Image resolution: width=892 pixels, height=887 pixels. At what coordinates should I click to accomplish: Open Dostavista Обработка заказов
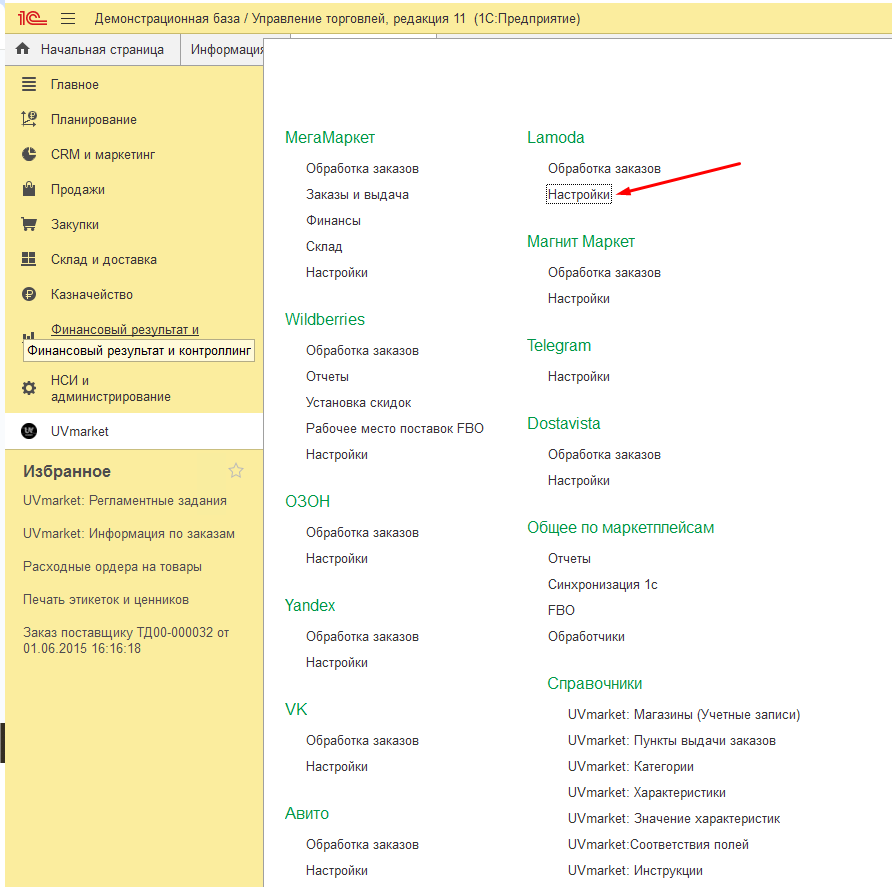(604, 455)
